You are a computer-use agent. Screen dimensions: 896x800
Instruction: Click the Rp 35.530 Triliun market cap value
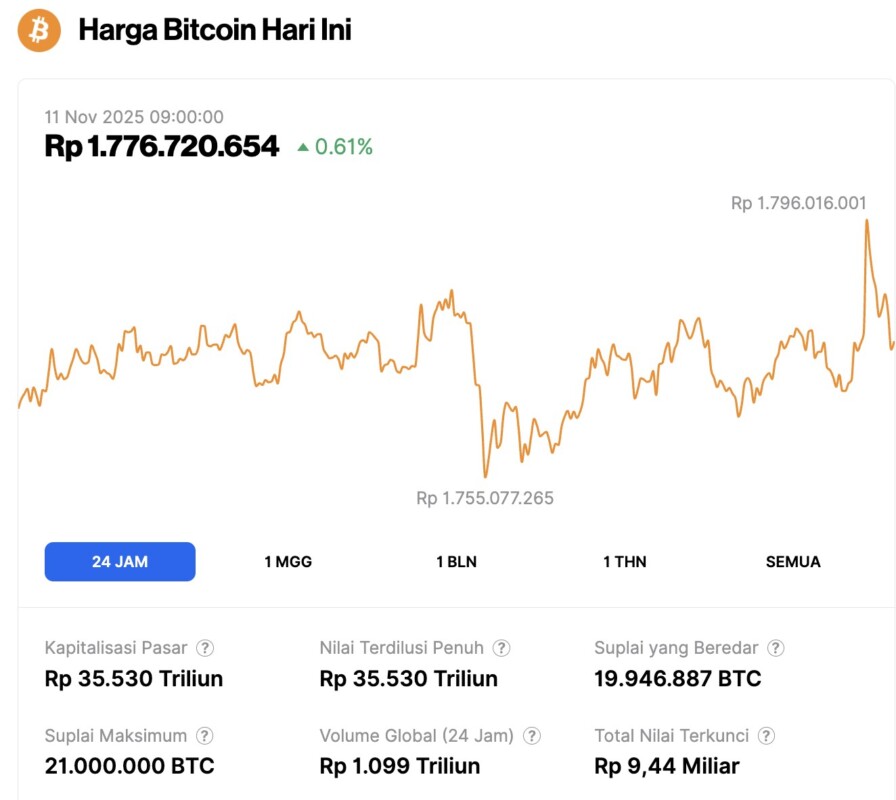134,679
